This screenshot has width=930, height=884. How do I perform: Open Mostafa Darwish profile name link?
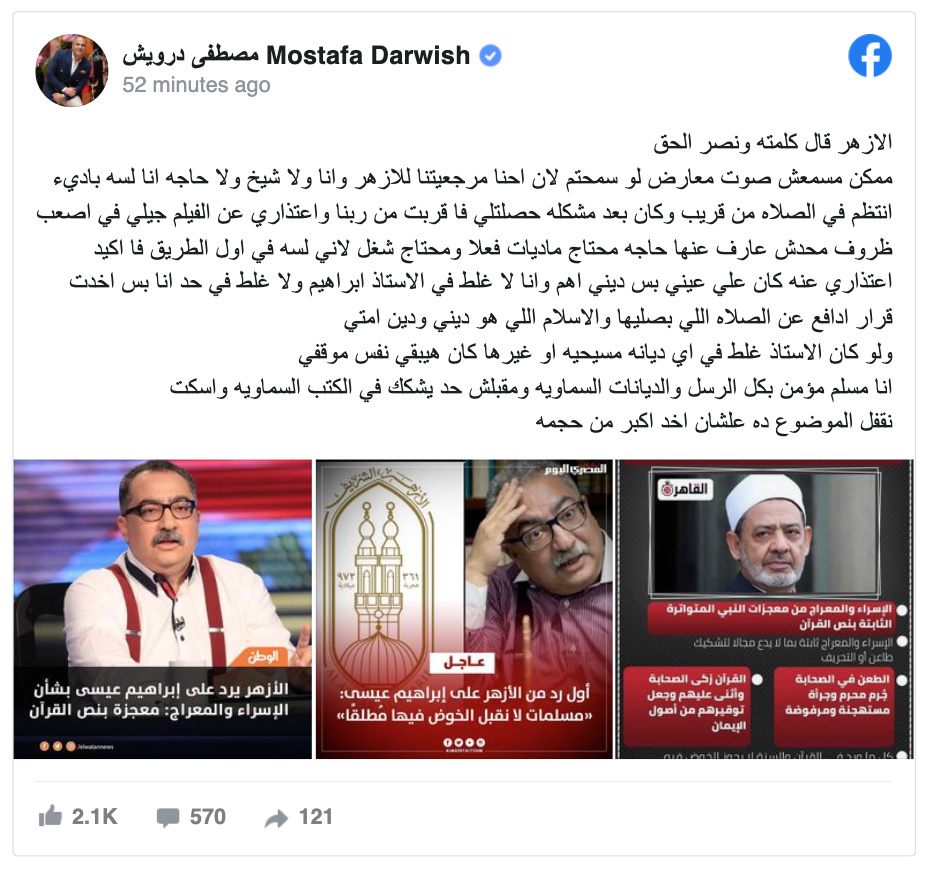click(296, 55)
